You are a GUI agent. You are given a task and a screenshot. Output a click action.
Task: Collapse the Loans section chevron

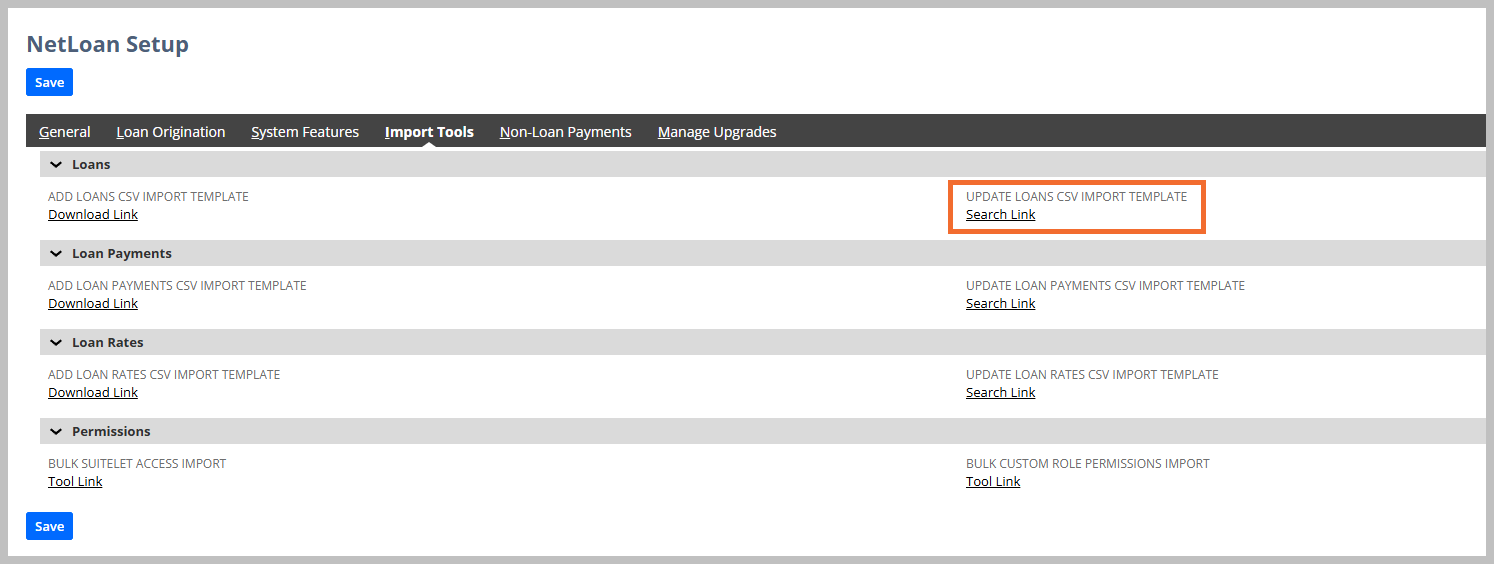(x=56, y=164)
